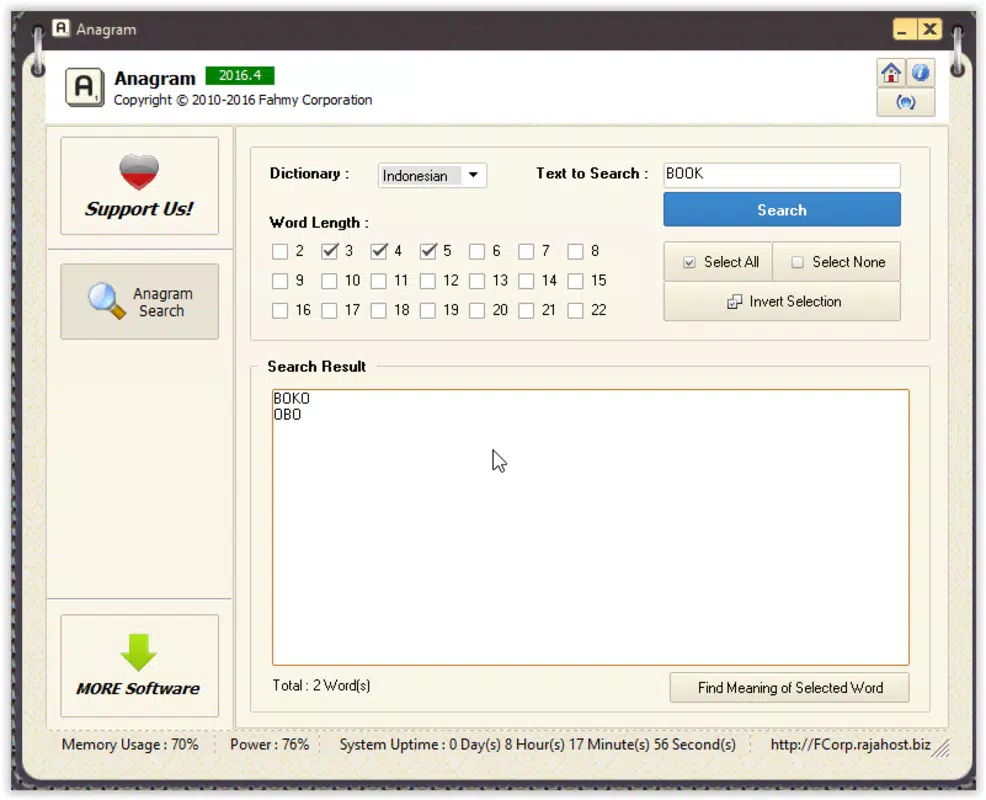The width and height of the screenshot is (986, 800).
Task: Open the Home page icon
Action: point(891,73)
